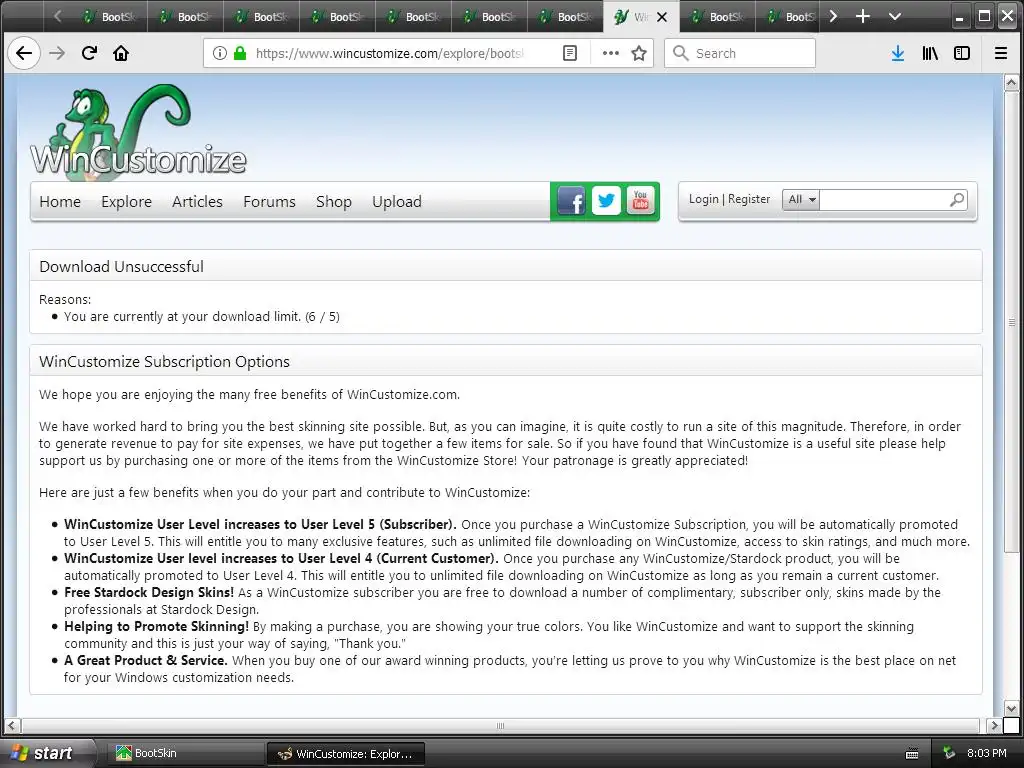
Task: Click the Free Stardock Design Skins! text
Action: [149, 592]
